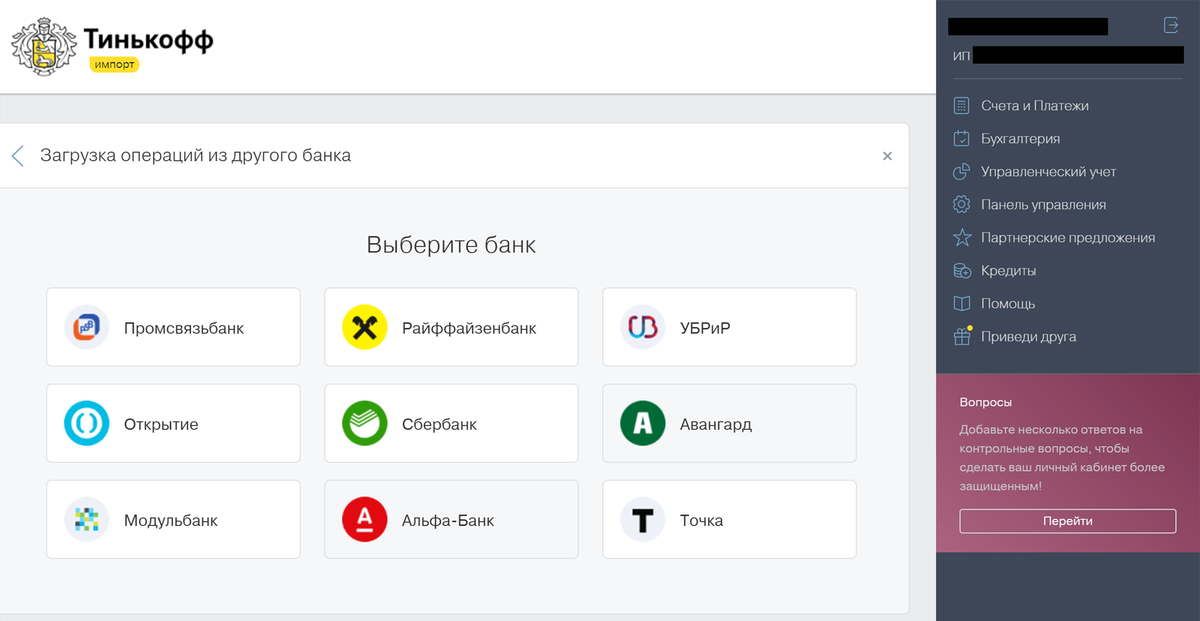The width and height of the screenshot is (1200, 621).
Task: Click the Авангард green logo icon
Action: pyautogui.click(x=642, y=424)
